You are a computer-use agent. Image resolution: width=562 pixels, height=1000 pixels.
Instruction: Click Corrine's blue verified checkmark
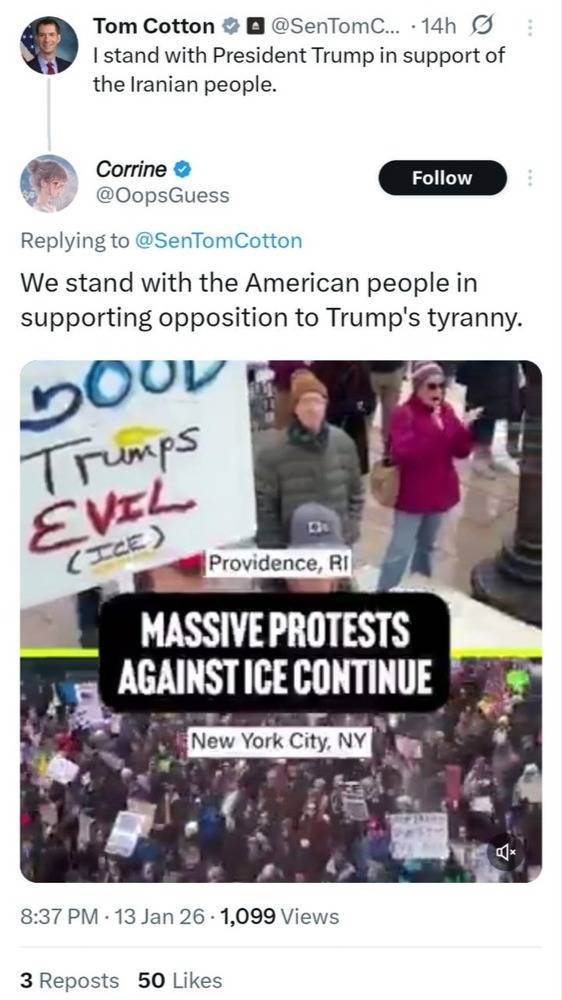[182, 169]
